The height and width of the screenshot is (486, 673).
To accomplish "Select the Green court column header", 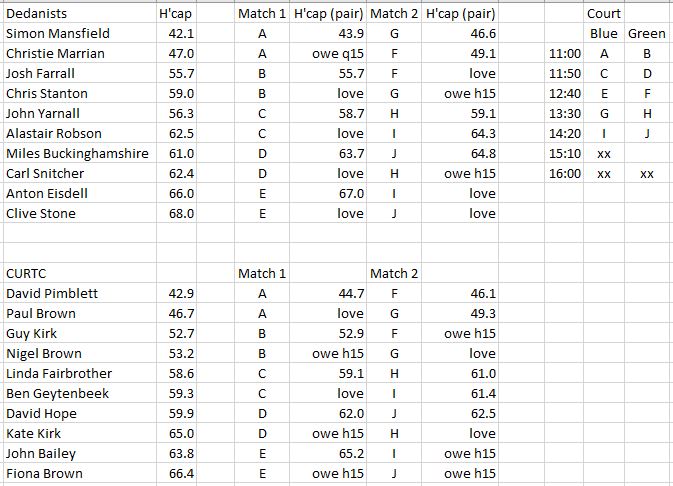I will 646,34.
